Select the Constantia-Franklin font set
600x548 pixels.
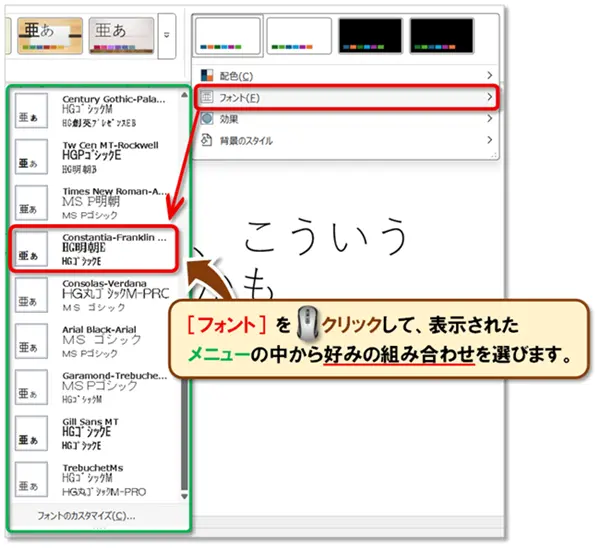pyautogui.click(x=96, y=249)
